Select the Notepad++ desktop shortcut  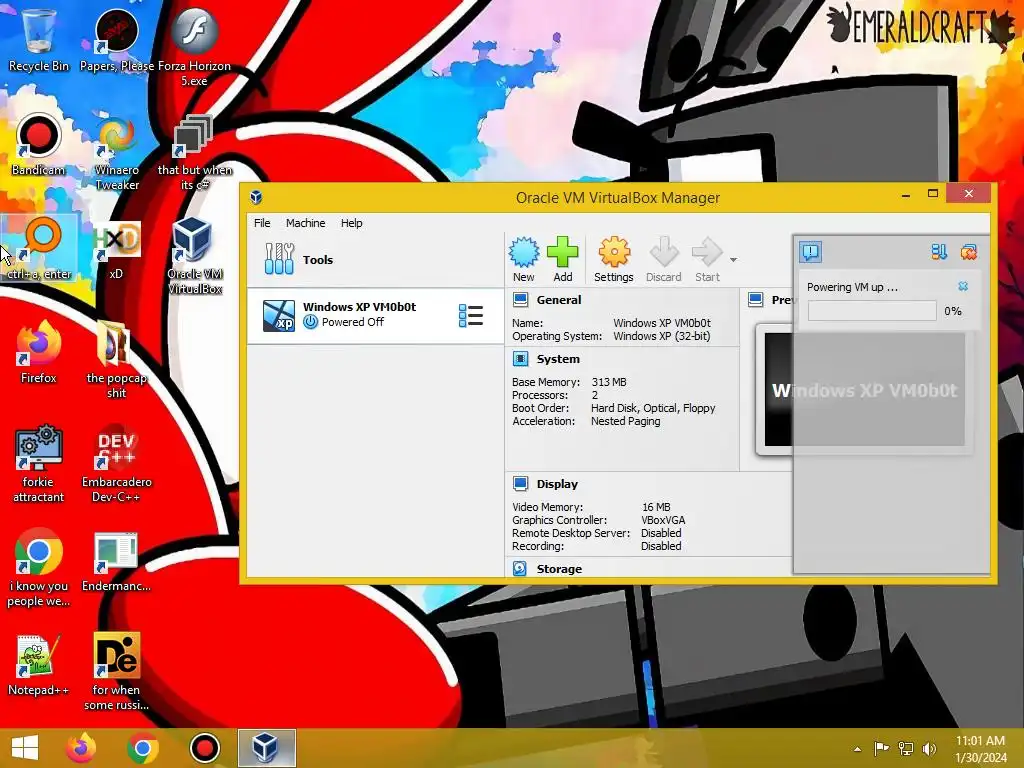click(39, 665)
